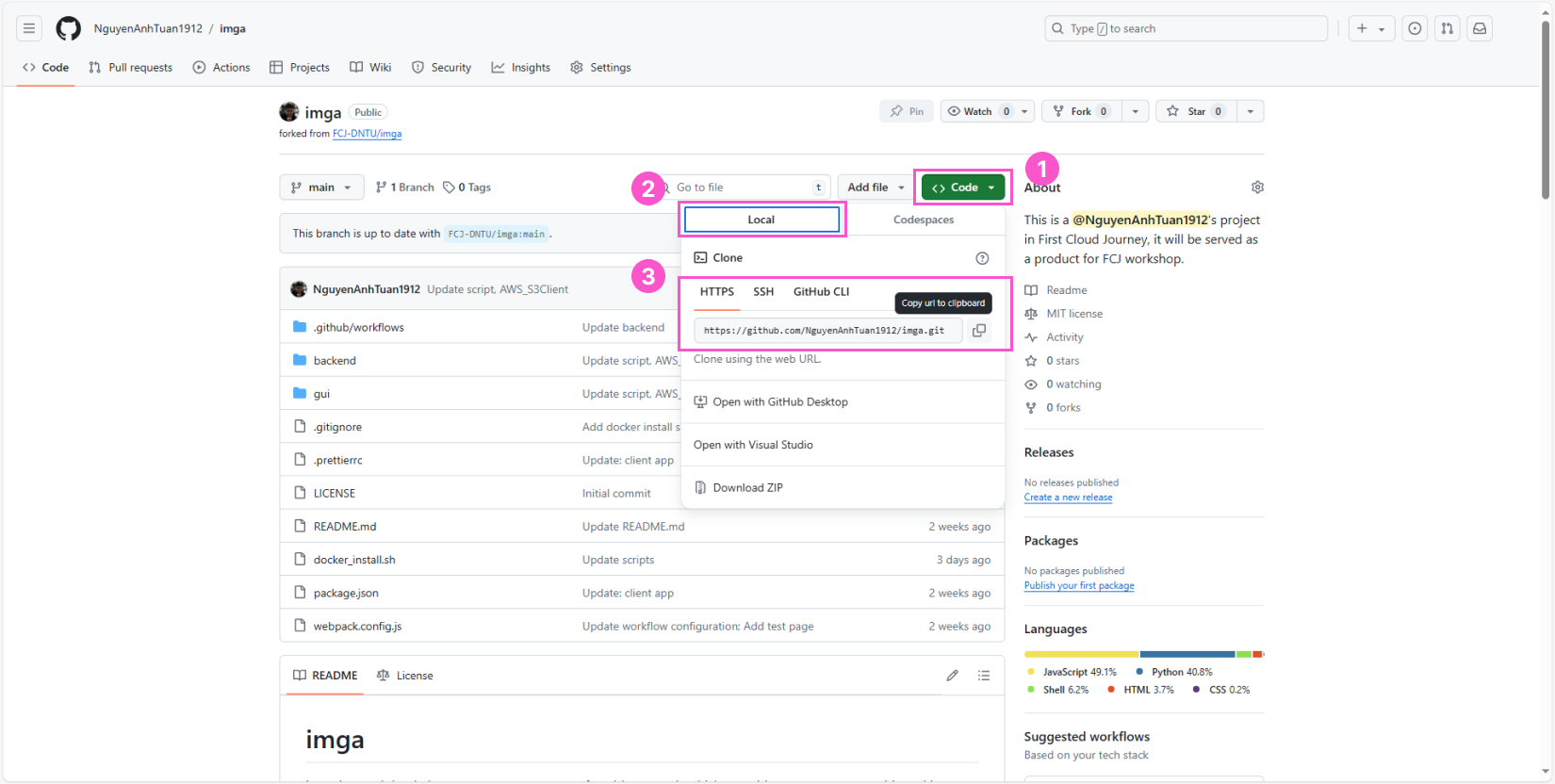This screenshot has height=784, width=1555.
Task: Fork the repository
Action: coord(1082,111)
